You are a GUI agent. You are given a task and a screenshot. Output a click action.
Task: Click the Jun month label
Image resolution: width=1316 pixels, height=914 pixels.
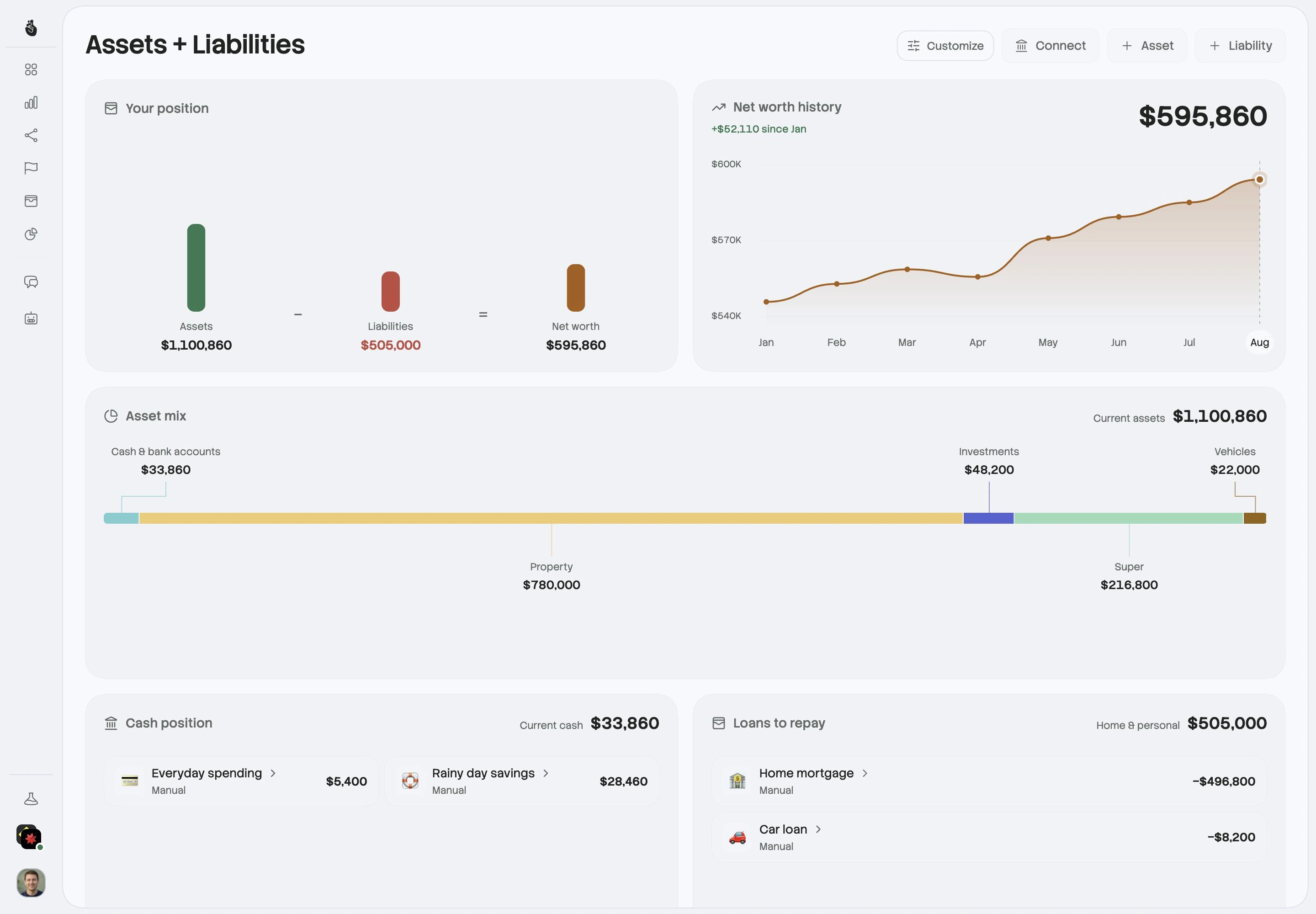(x=1119, y=342)
